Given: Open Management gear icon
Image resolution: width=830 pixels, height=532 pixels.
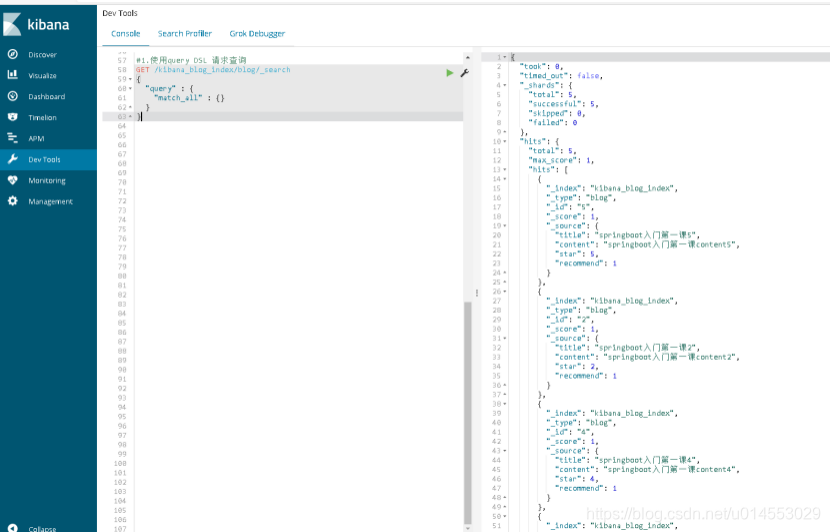Looking at the screenshot, I should pyautogui.click(x=13, y=201).
